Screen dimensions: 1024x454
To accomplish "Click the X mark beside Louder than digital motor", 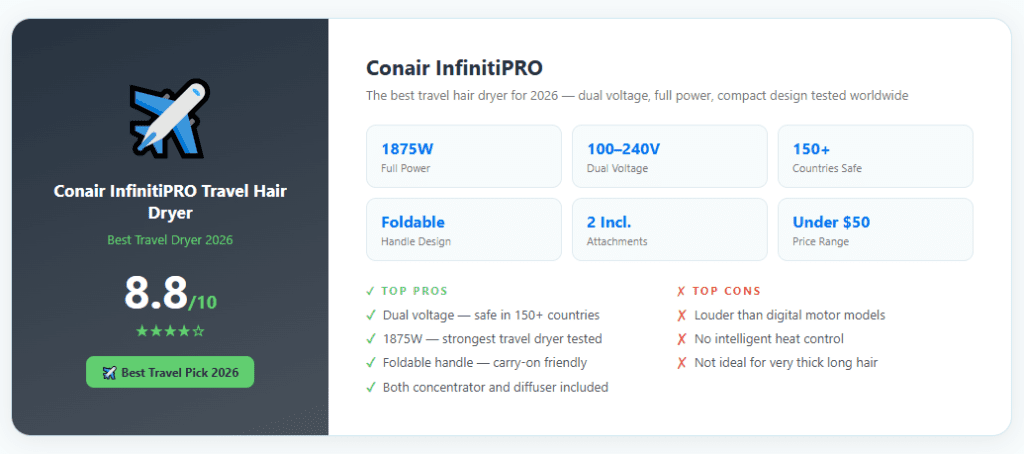I will click(682, 316).
